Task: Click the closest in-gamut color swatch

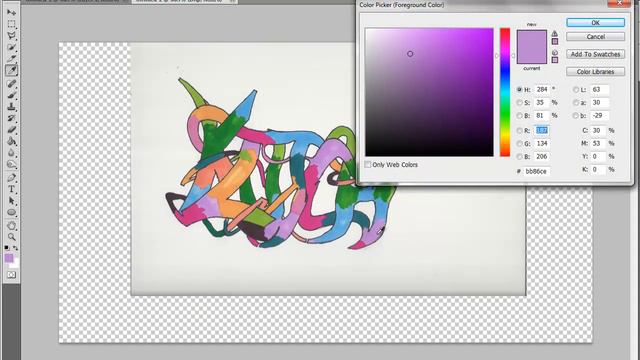Action: tap(555, 41)
